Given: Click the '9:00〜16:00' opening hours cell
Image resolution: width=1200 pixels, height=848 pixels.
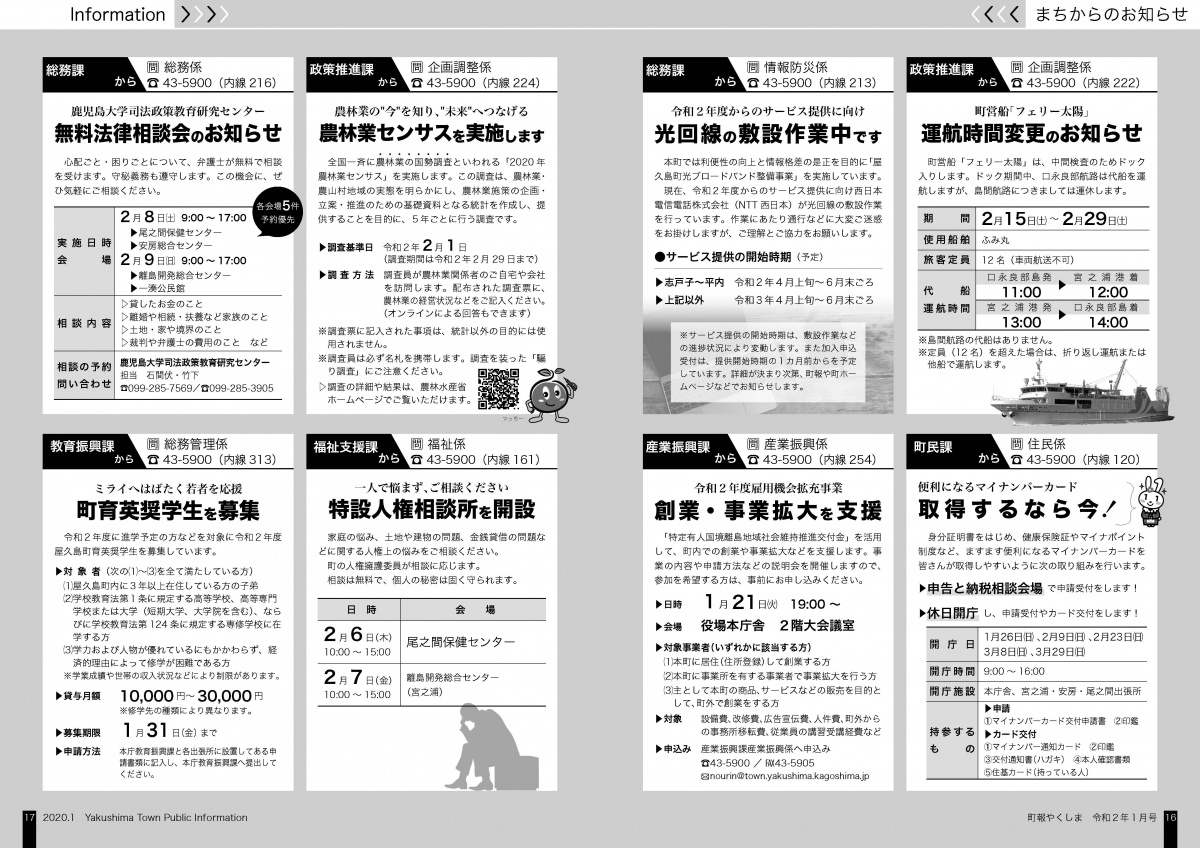Looking at the screenshot, I should tap(1064, 672).
